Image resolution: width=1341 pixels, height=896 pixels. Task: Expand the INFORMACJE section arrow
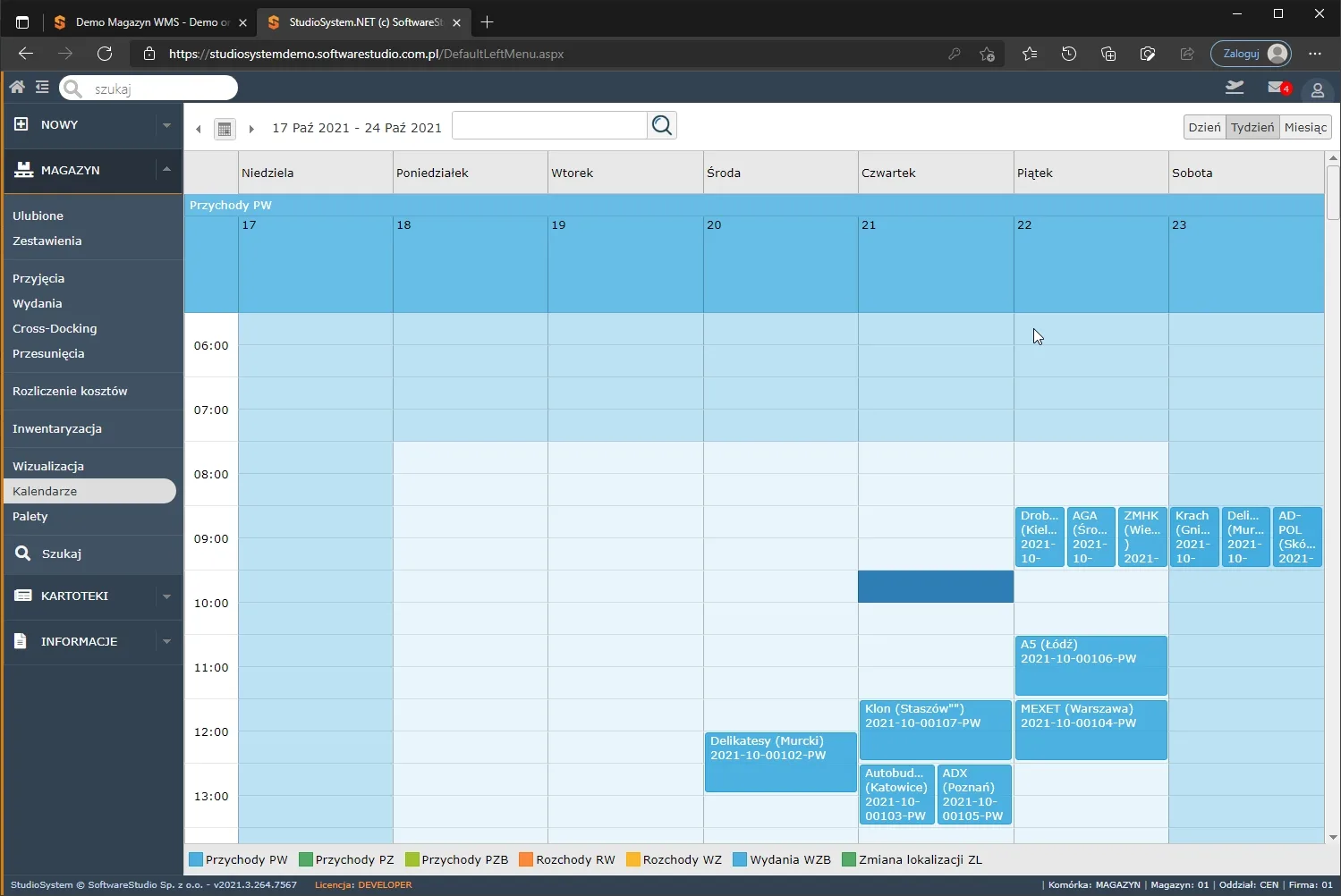click(x=166, y=642)
